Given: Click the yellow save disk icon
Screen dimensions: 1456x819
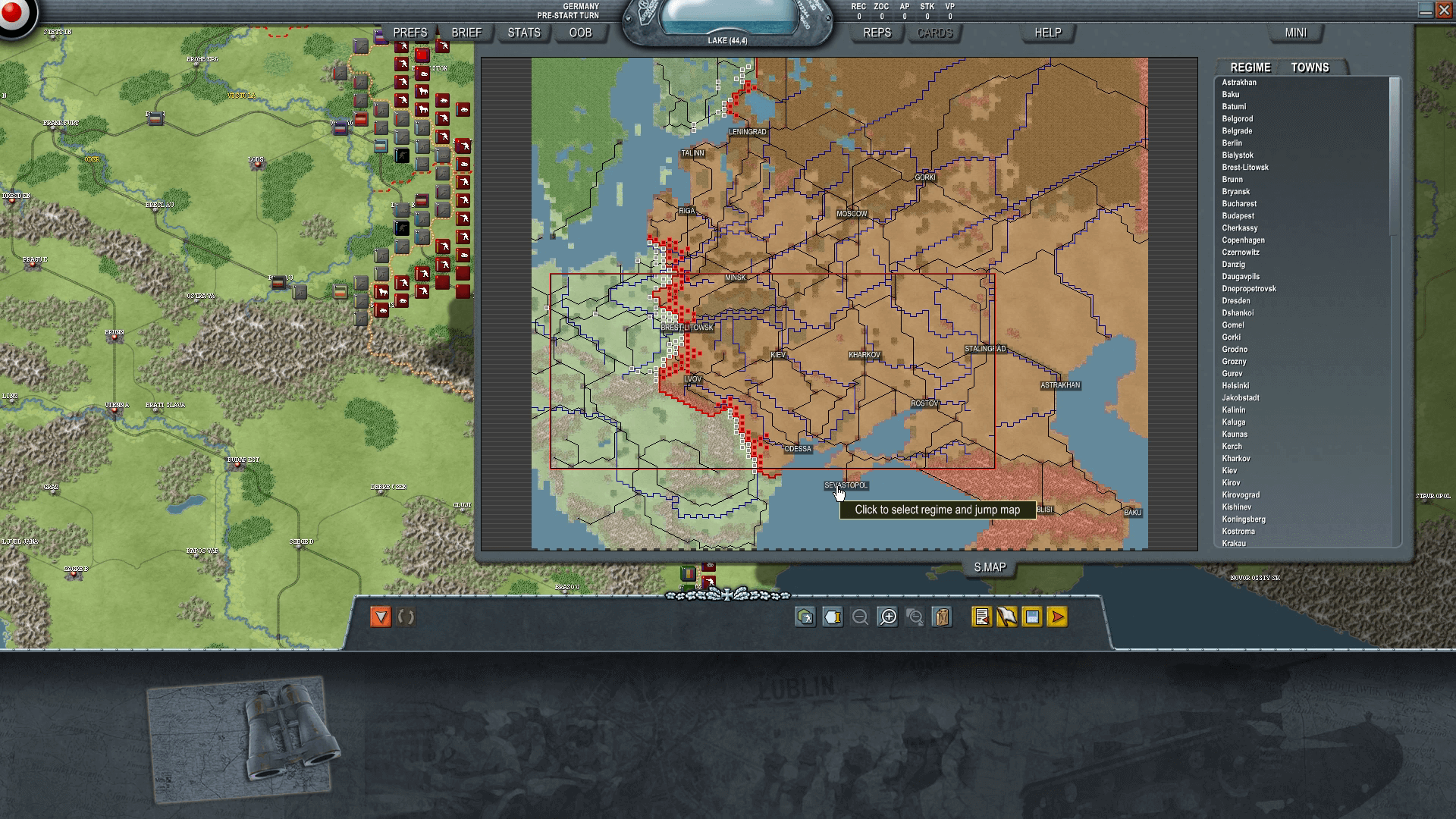Looking at the screenshot, I should [x=1032, y=617].
